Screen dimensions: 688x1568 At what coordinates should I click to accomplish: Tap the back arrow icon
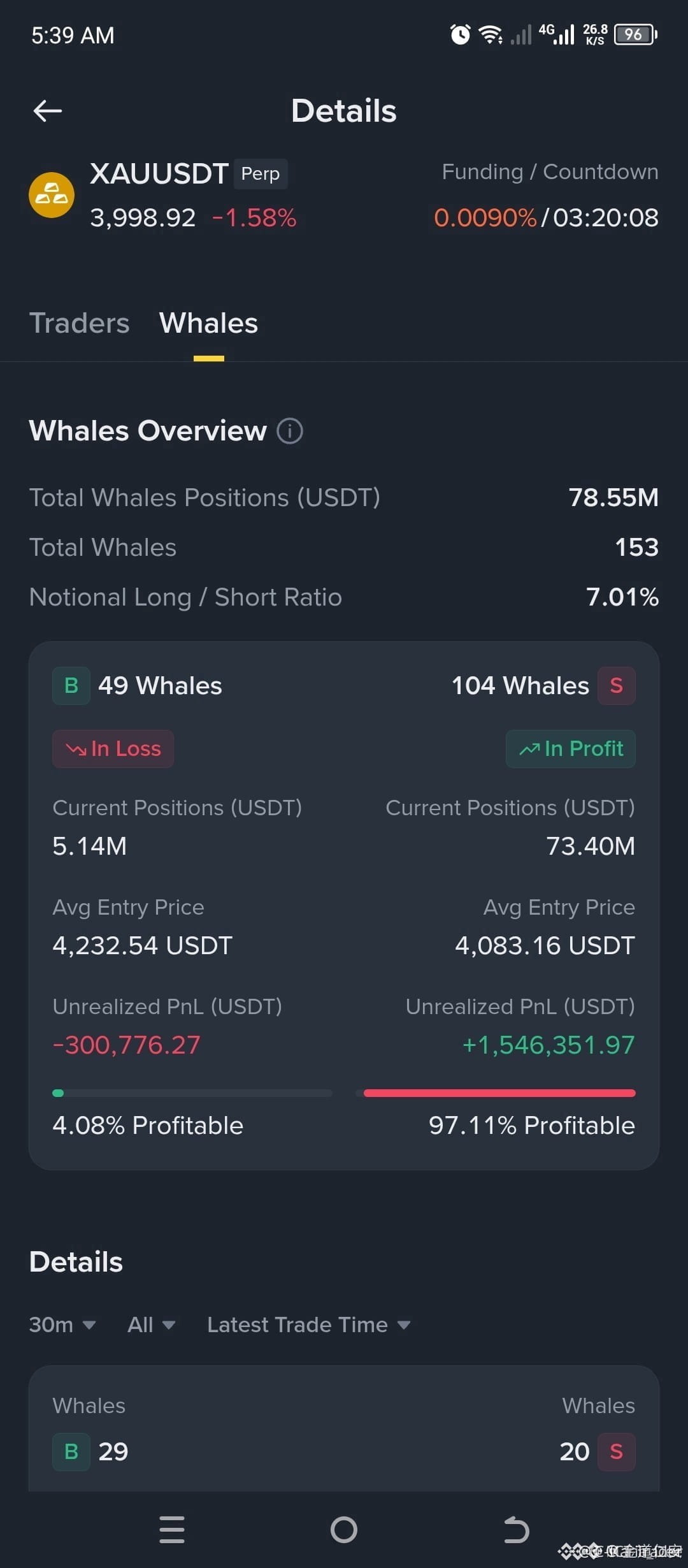point(48,111)
